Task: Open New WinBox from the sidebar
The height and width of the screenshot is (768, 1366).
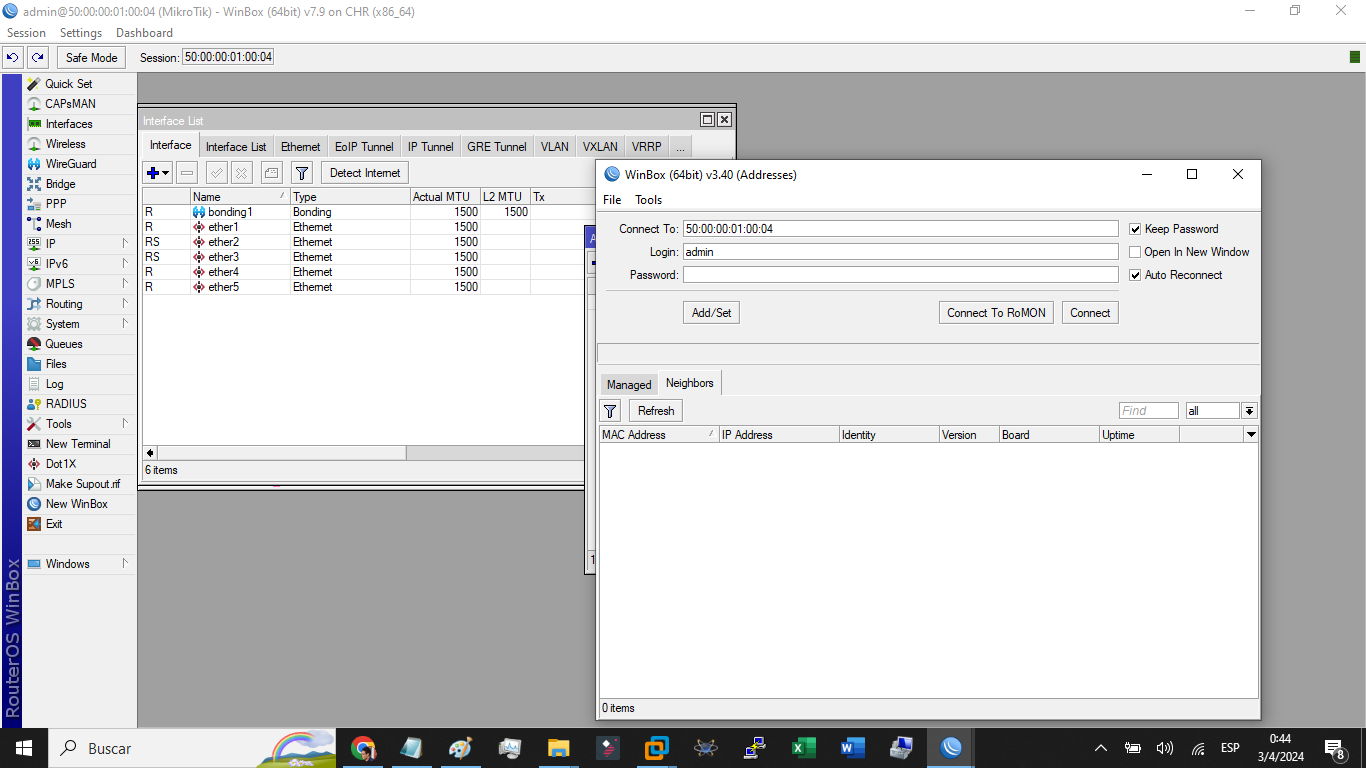Action: coord(76,504)
